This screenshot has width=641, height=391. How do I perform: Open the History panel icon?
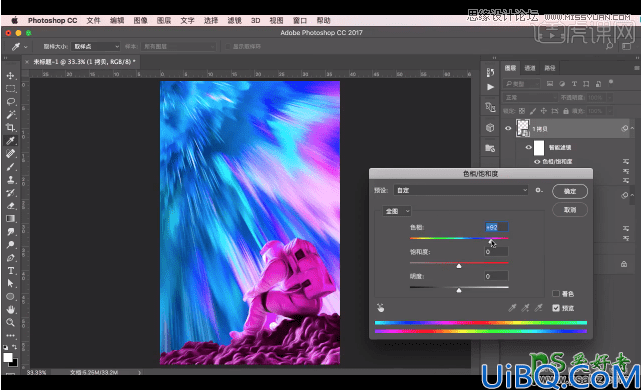490,72
